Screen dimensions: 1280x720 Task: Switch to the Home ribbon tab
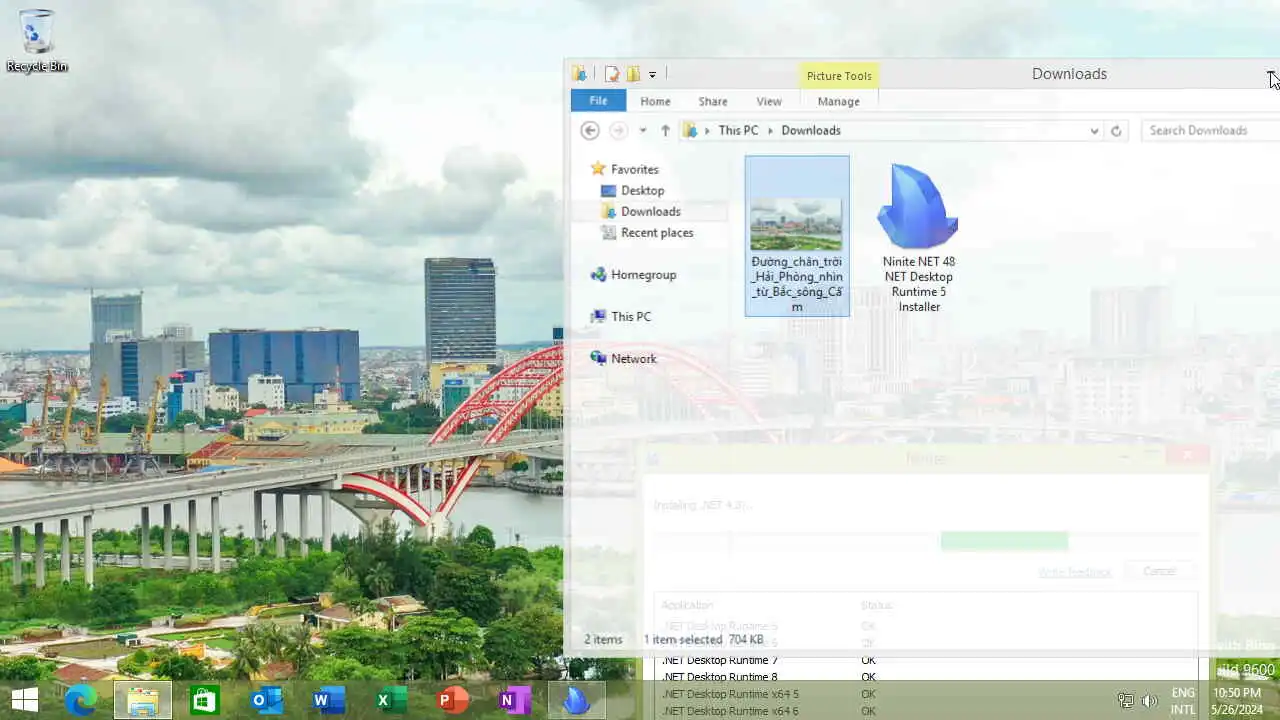(655, 101)
